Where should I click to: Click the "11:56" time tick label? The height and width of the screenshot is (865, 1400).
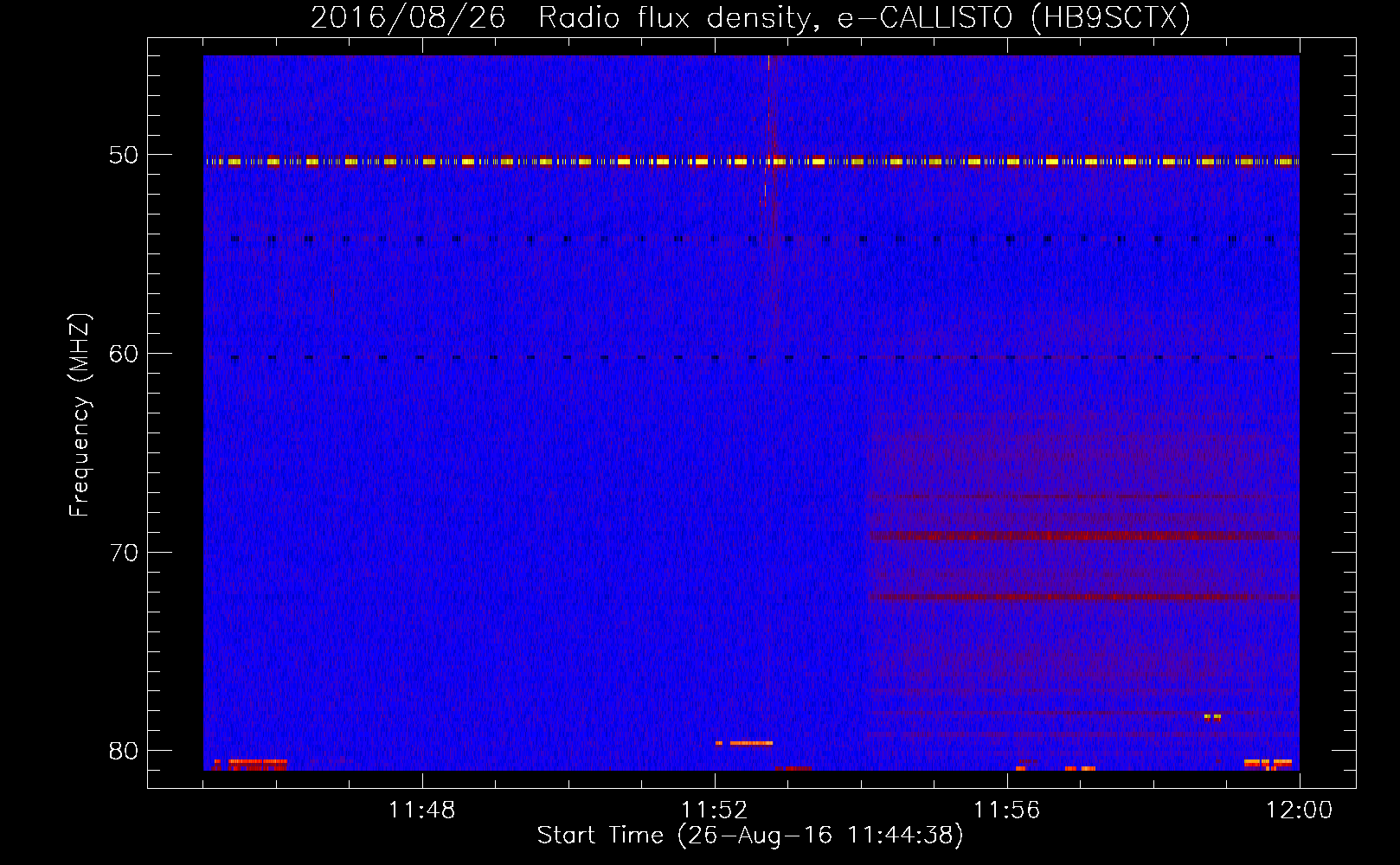(1006, 811)
